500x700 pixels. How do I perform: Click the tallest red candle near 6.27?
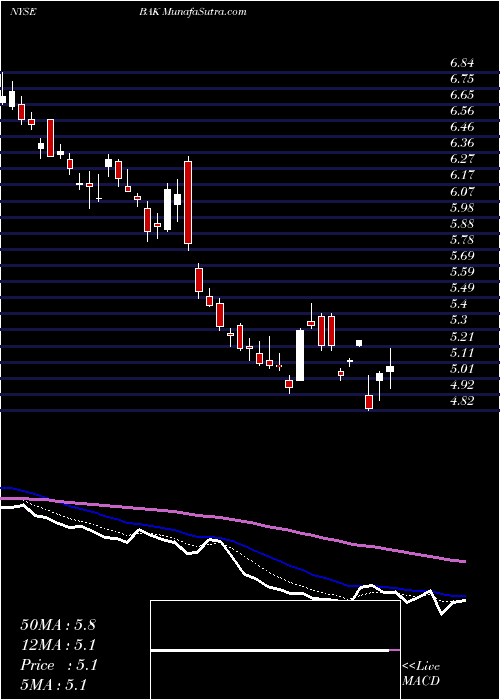click(x=188, y=203)
